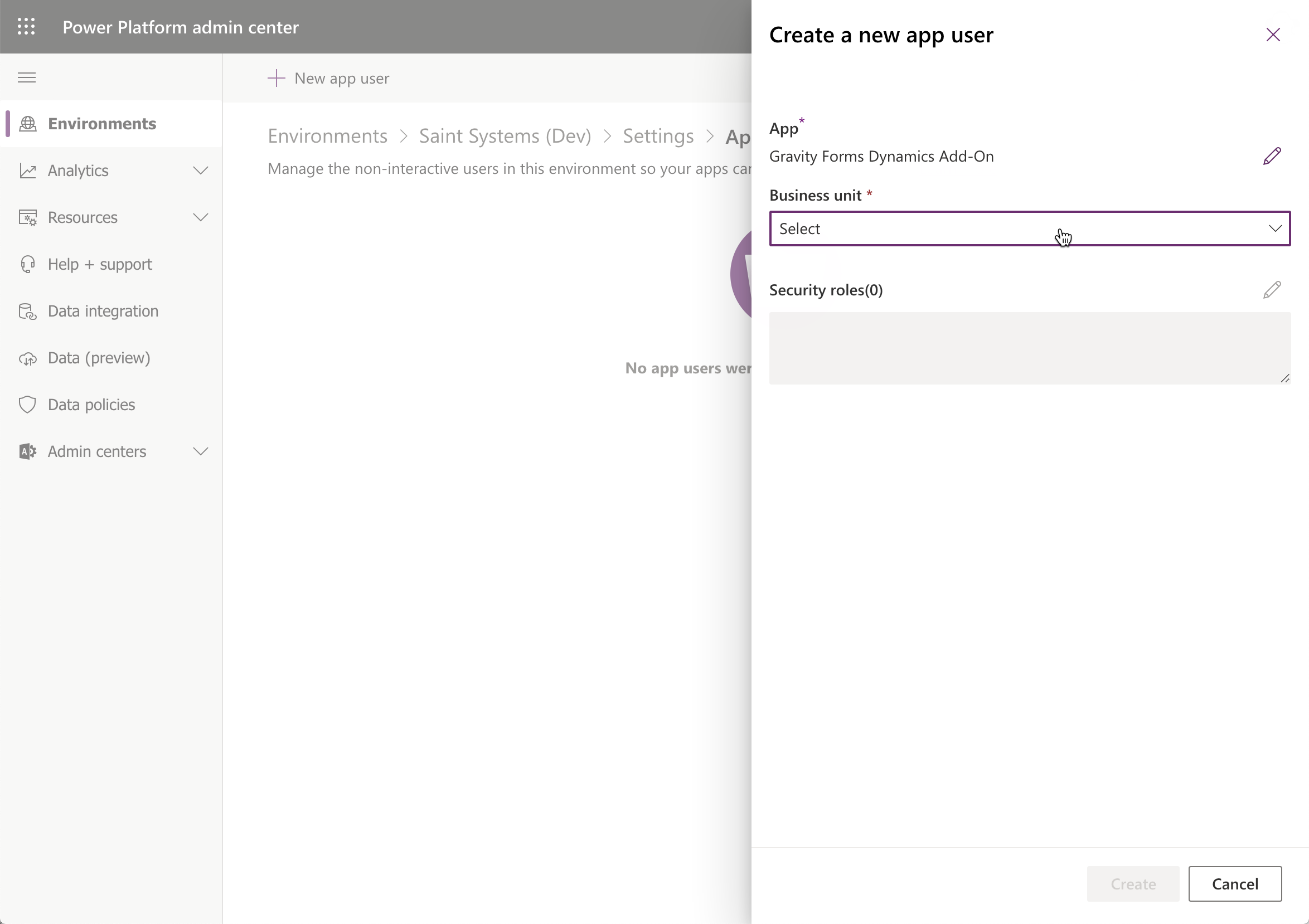Click the disabled Create button
Screen dimensions: 1309x924
pos(1133,883)
